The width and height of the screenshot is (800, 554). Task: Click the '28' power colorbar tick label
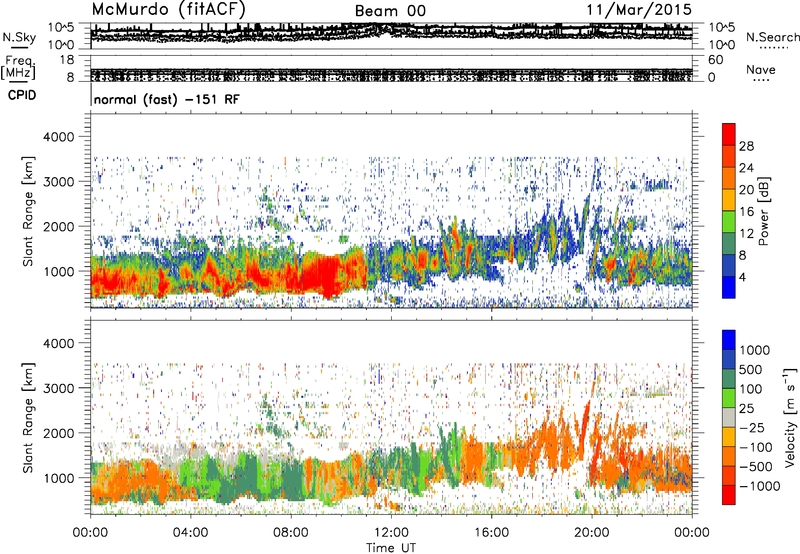tap(746, 146)
